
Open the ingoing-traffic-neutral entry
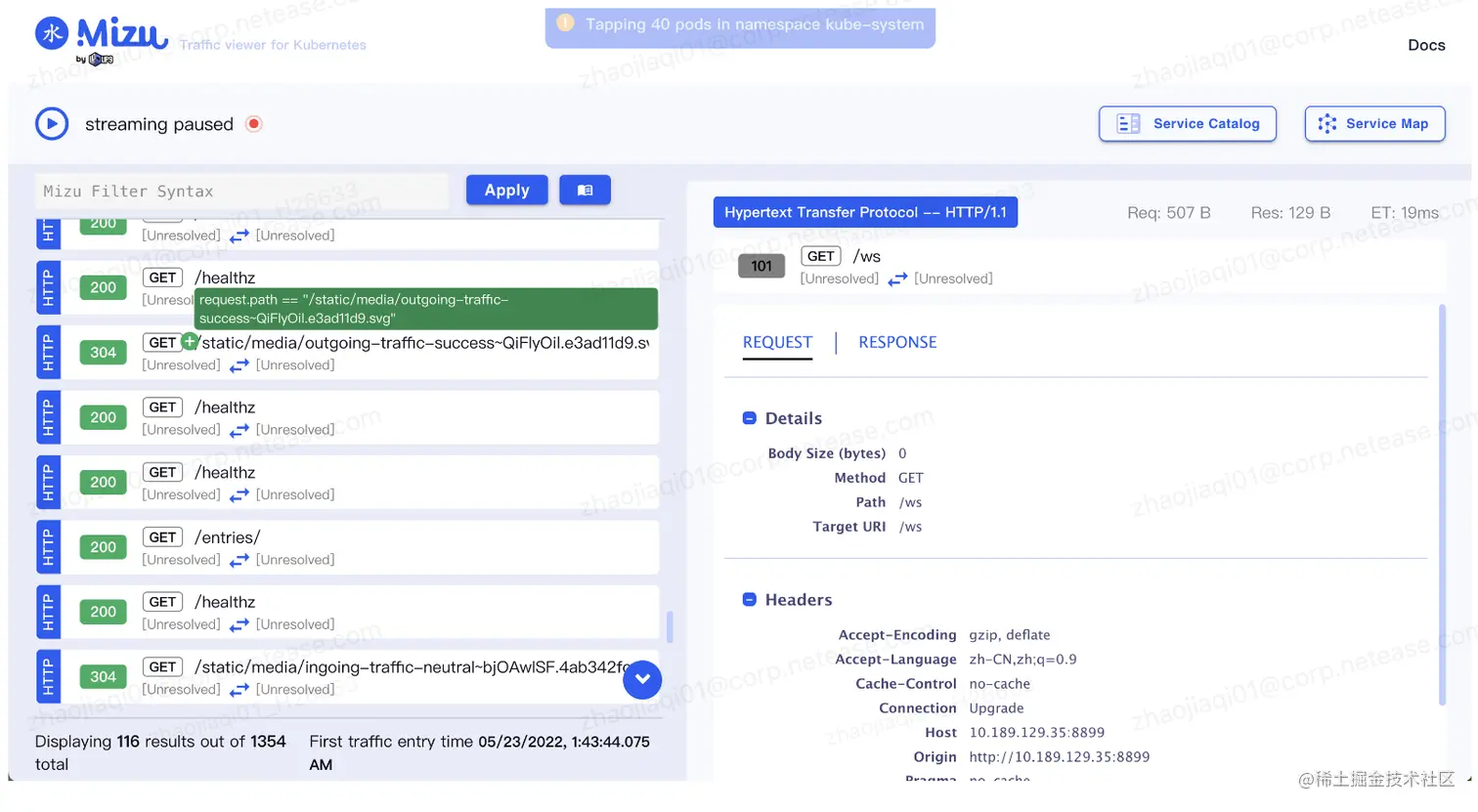(x=347, y=677)
